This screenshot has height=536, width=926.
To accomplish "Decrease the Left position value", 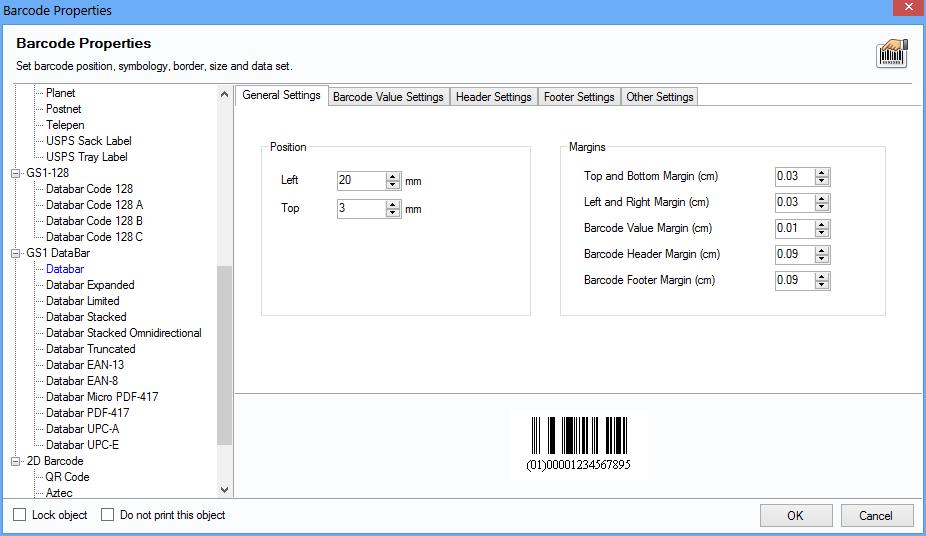I will click(x=393, y=185).
